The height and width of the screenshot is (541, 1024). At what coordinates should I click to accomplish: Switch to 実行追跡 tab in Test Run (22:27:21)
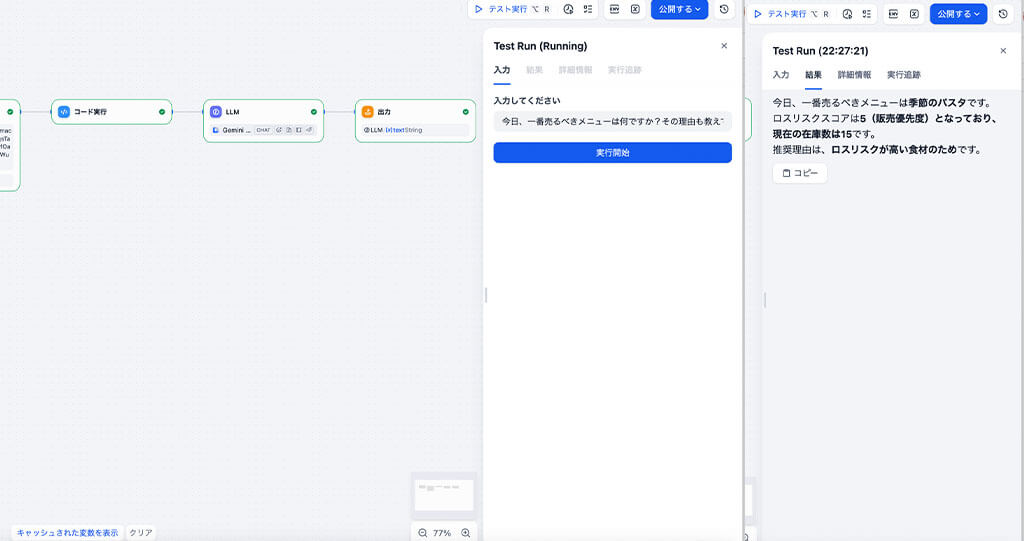(904, 75)
